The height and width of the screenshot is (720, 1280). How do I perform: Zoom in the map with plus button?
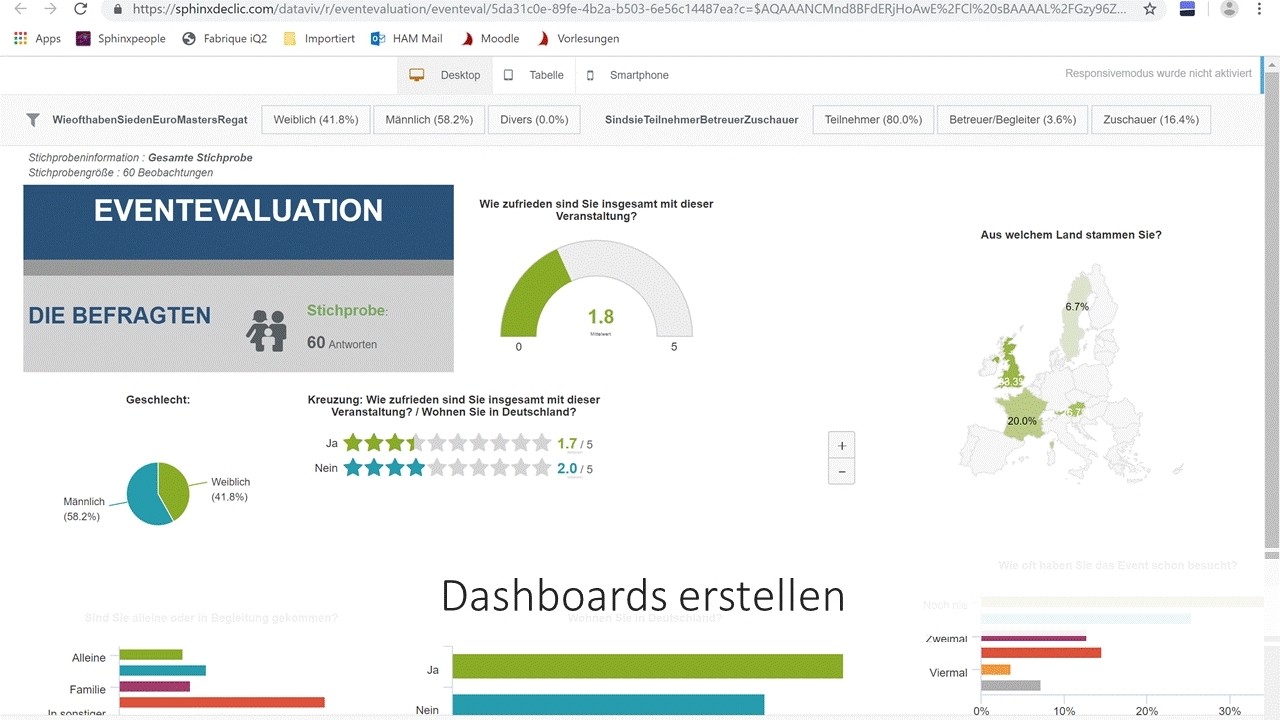(x=842, y=446)
